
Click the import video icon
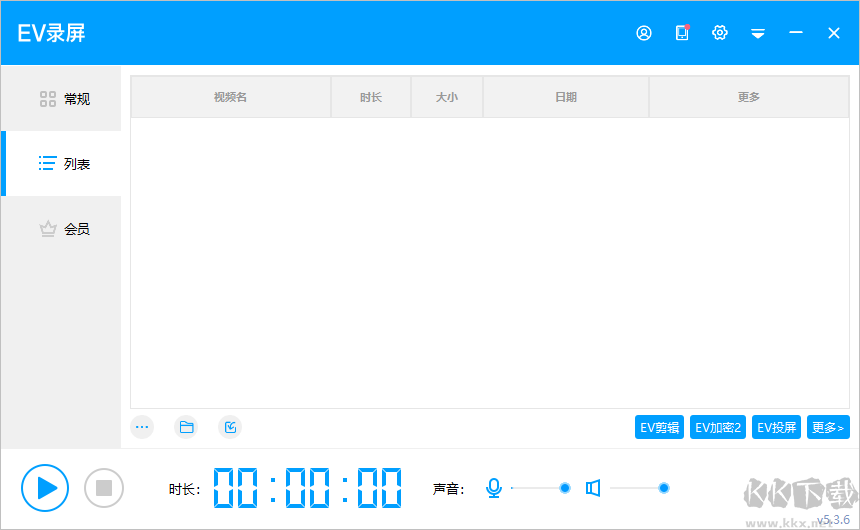tap(230, 427)
